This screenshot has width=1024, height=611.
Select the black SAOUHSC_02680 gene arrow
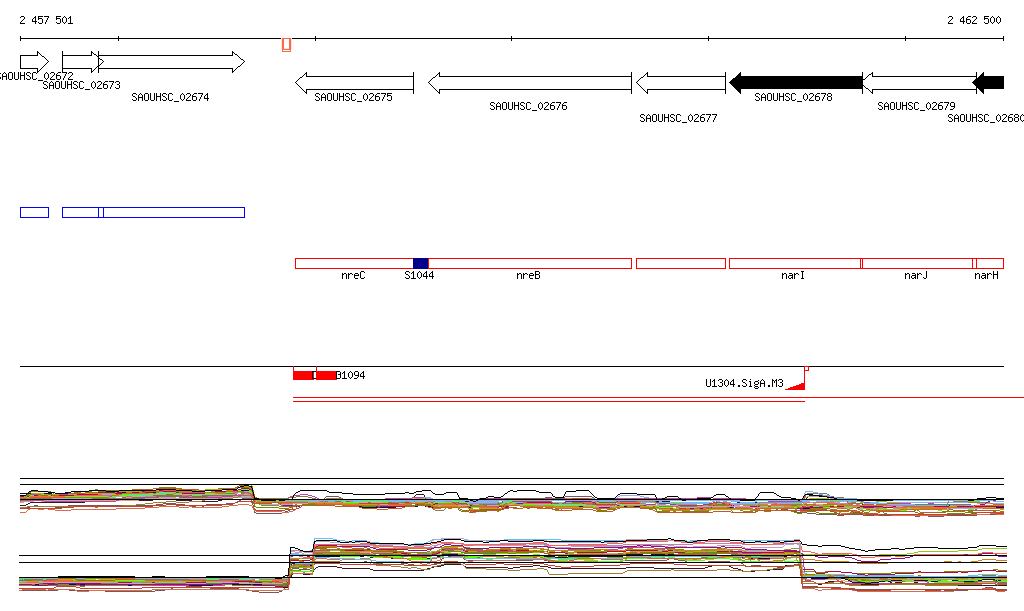click(x=989, y=83)
